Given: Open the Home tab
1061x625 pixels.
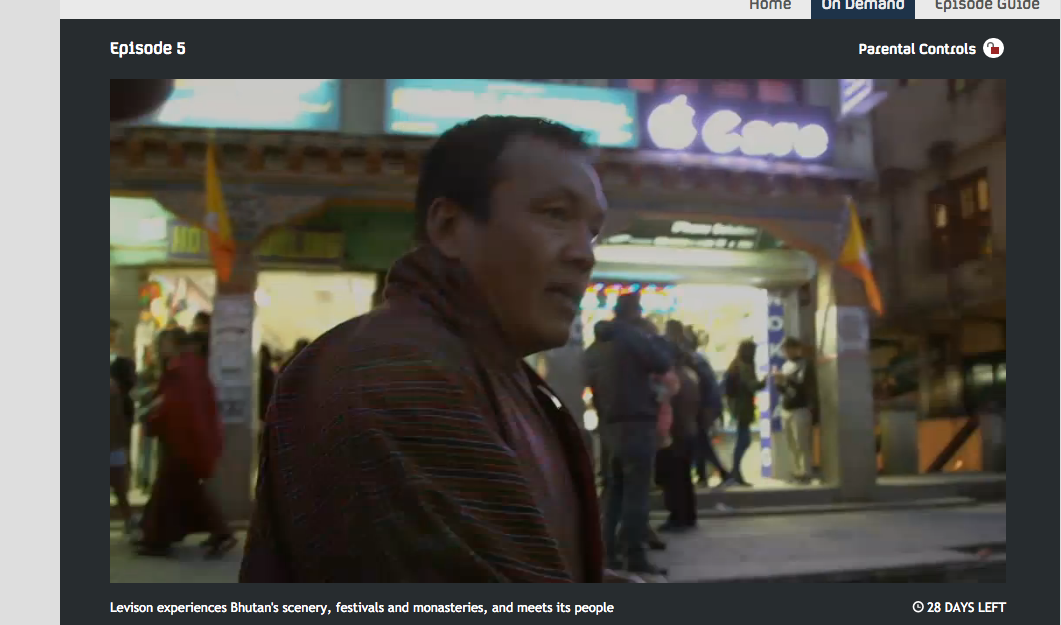Looking at the screenshot, I should (x=769, y=6).
